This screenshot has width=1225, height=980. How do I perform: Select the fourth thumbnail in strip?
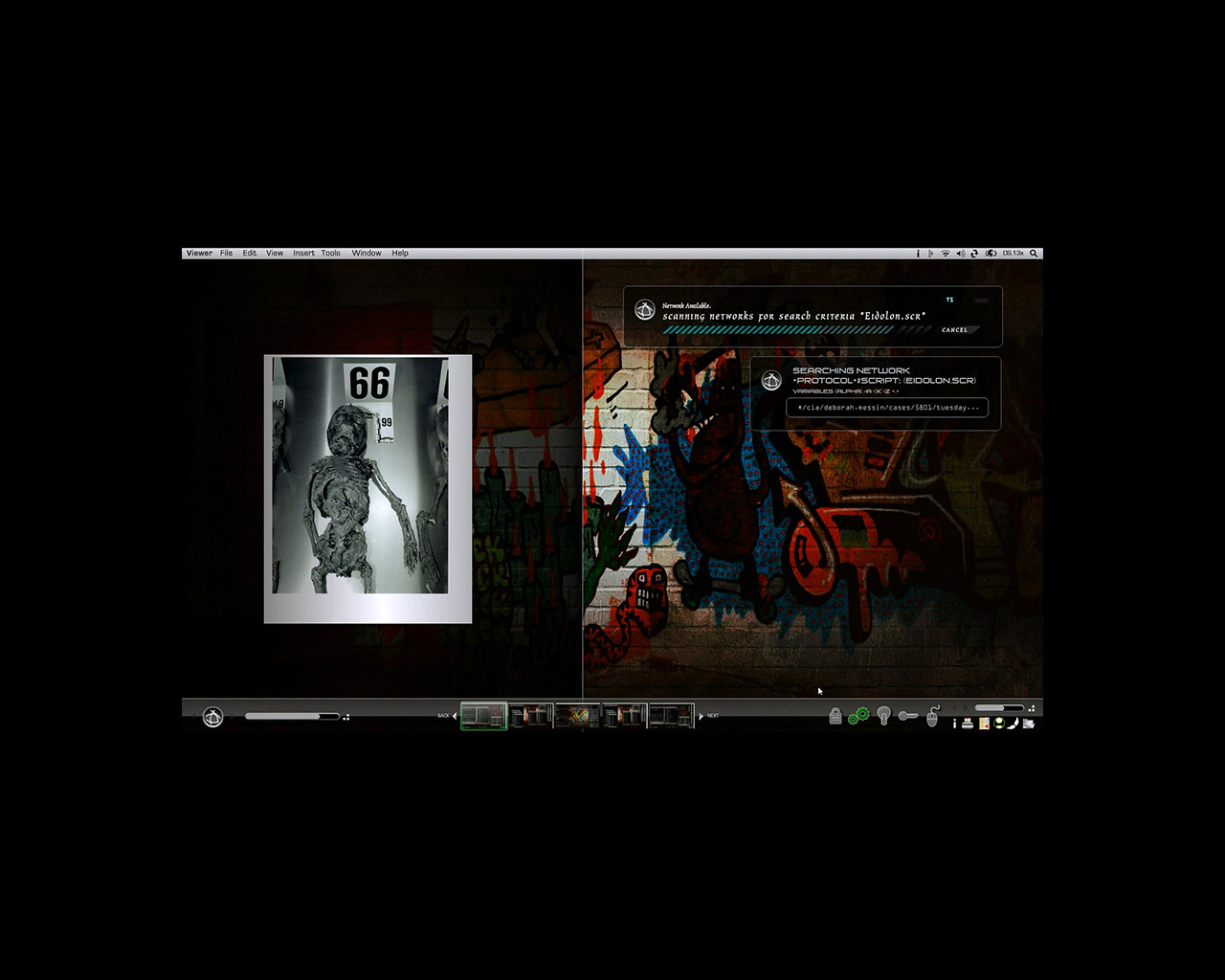pyautogui.click(x=624, y=716)
